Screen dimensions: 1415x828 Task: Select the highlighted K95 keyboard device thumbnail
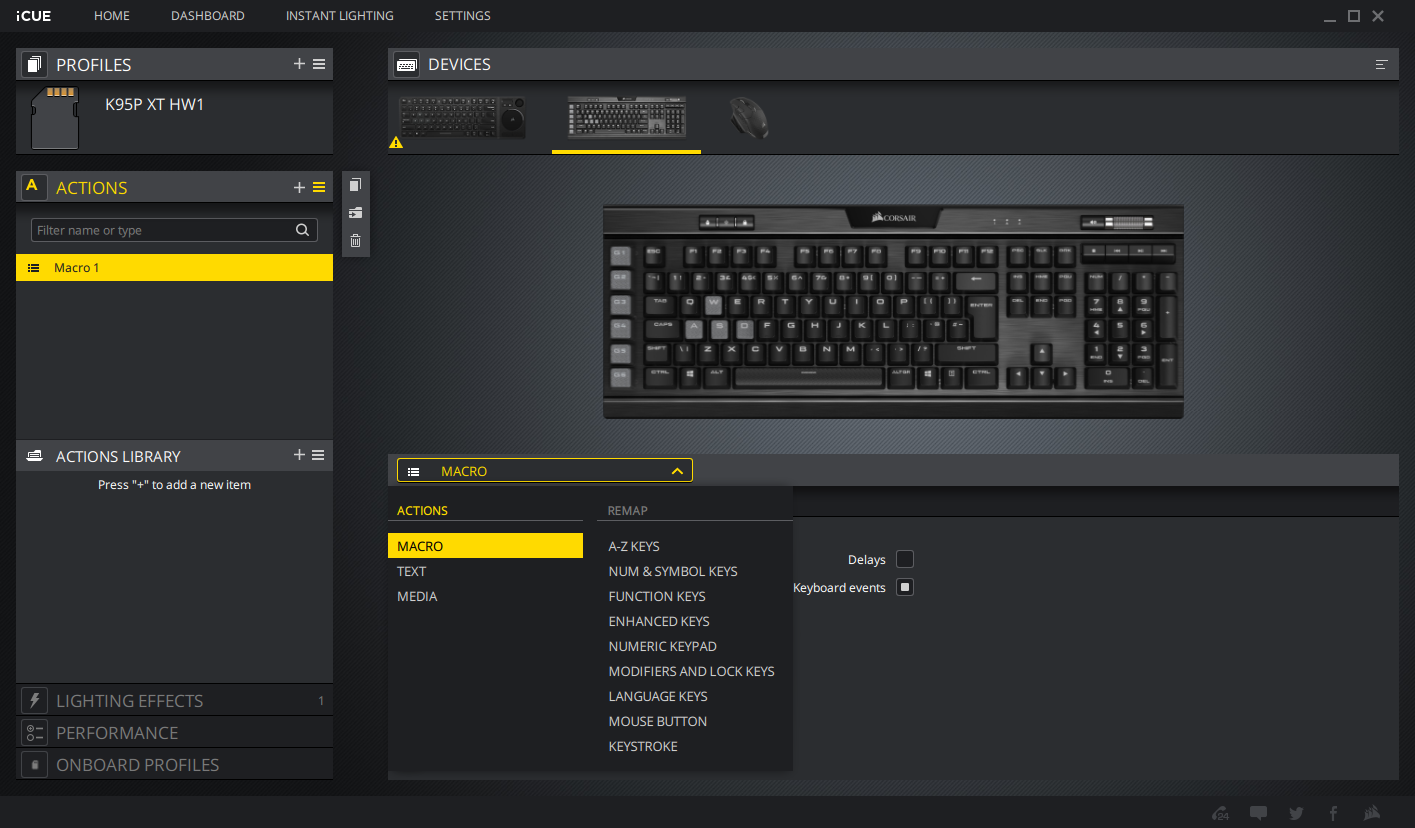click(x=626, y=118)
